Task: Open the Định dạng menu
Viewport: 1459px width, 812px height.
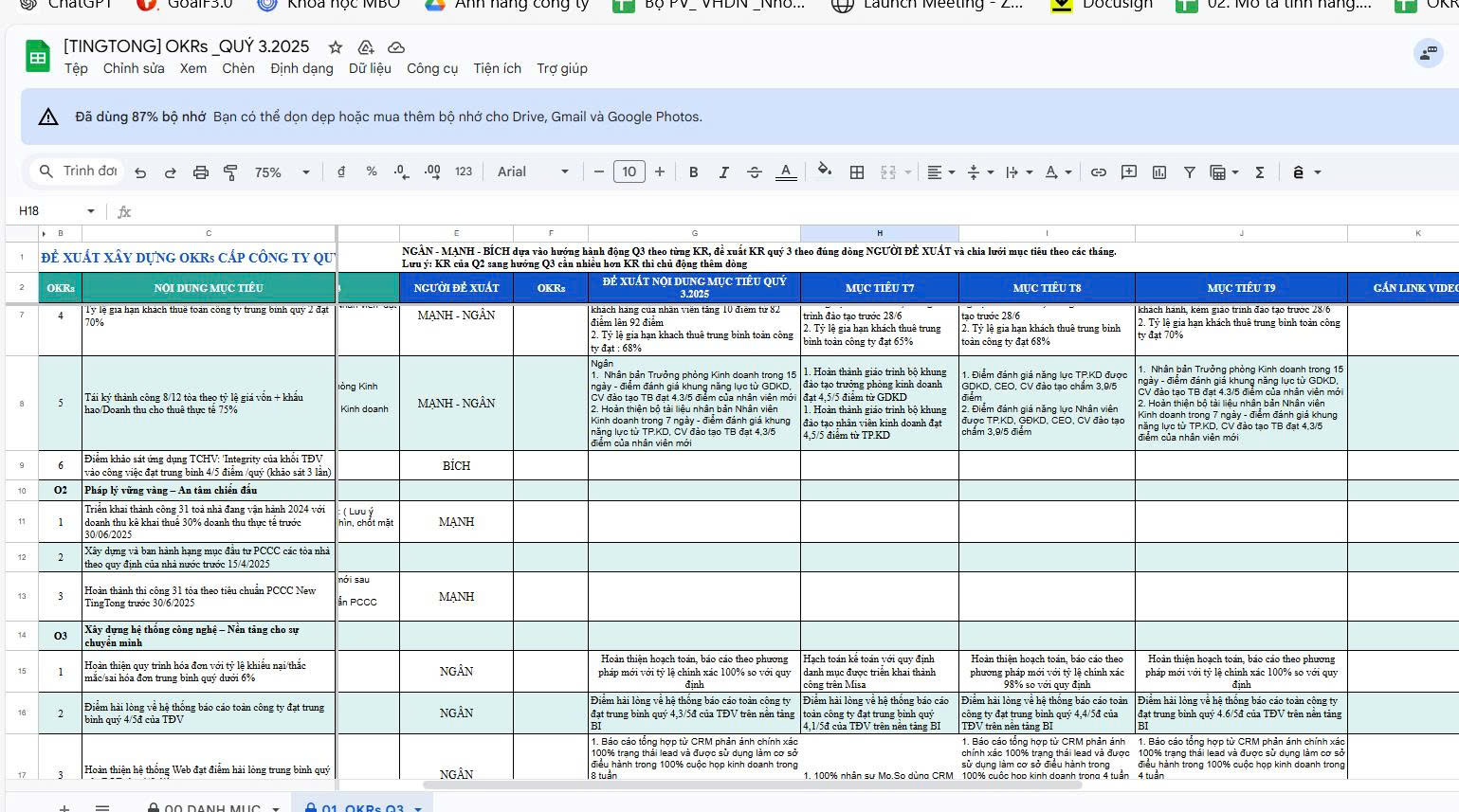Action: [x=301, y=68]
